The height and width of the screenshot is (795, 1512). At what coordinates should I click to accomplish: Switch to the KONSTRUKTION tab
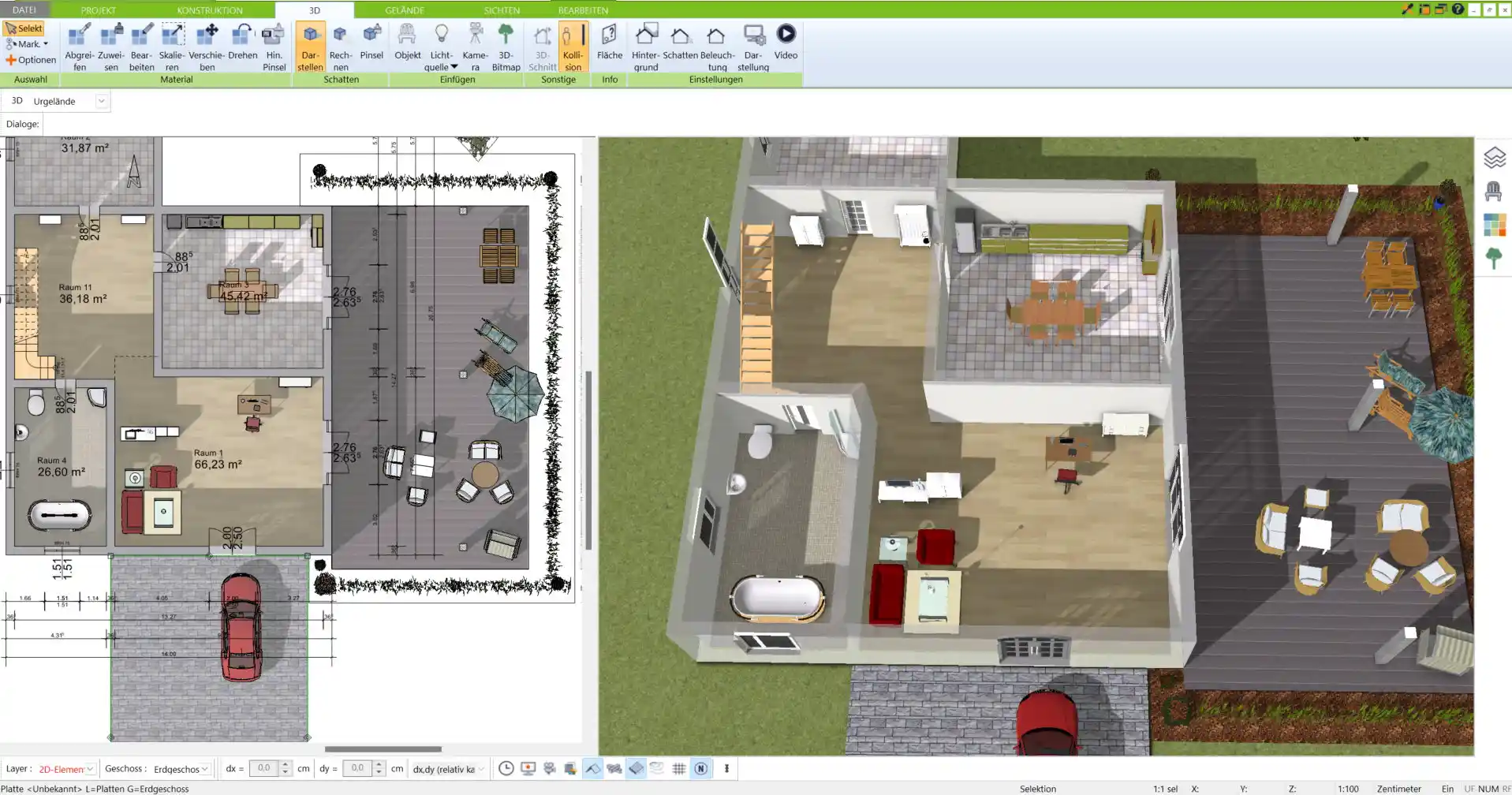[210, 10]
